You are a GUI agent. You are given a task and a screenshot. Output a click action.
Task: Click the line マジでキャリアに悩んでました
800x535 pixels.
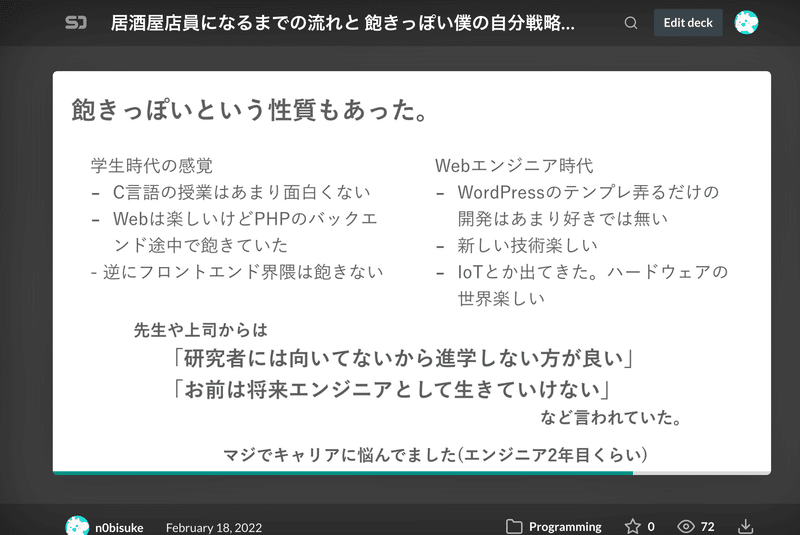pyautogui.click(x=340, y=454)
